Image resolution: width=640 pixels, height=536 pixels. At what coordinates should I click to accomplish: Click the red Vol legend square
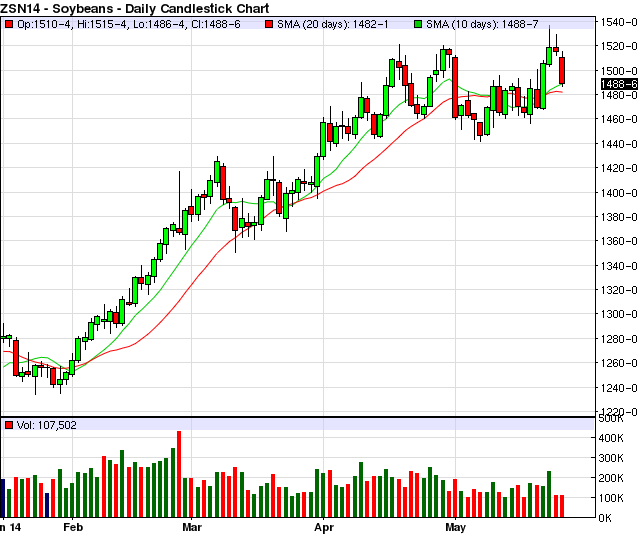pyautogui.click(x=9, y=425)
